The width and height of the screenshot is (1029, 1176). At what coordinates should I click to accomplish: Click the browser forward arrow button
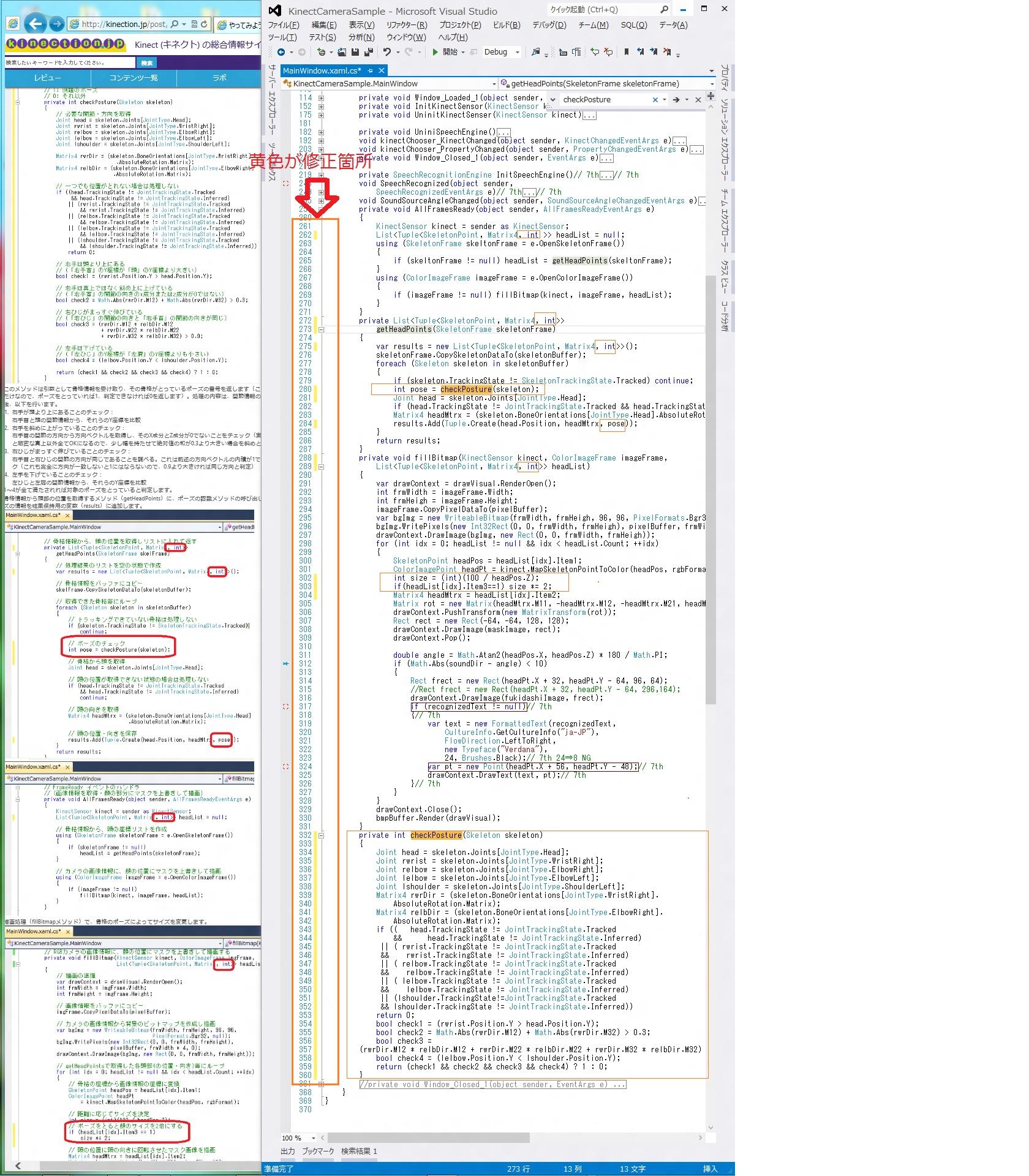[x=56, y=24]
